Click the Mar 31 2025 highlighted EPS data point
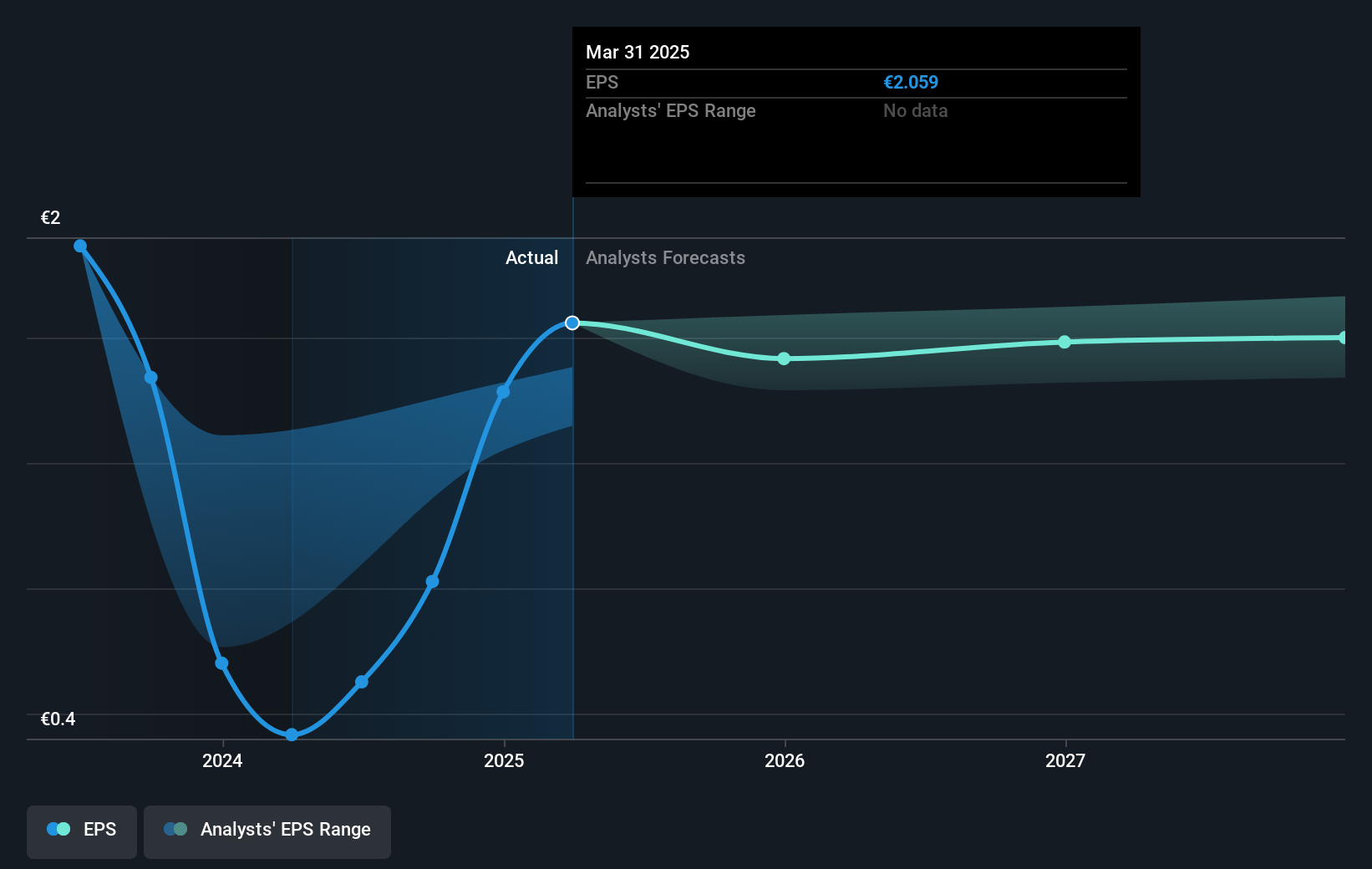 coord(572,323)
